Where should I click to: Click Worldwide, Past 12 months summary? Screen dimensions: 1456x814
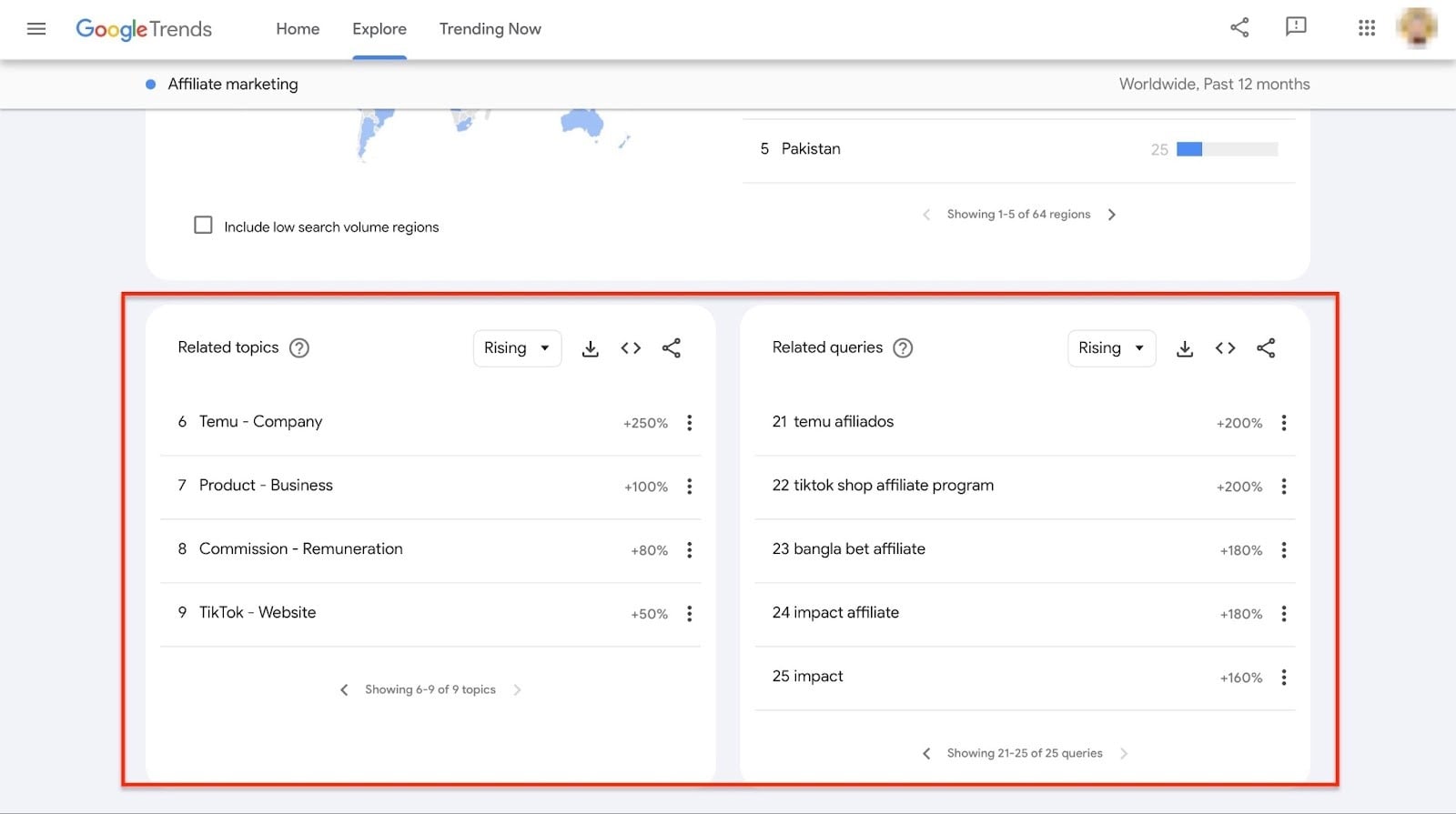[1214, 84]
